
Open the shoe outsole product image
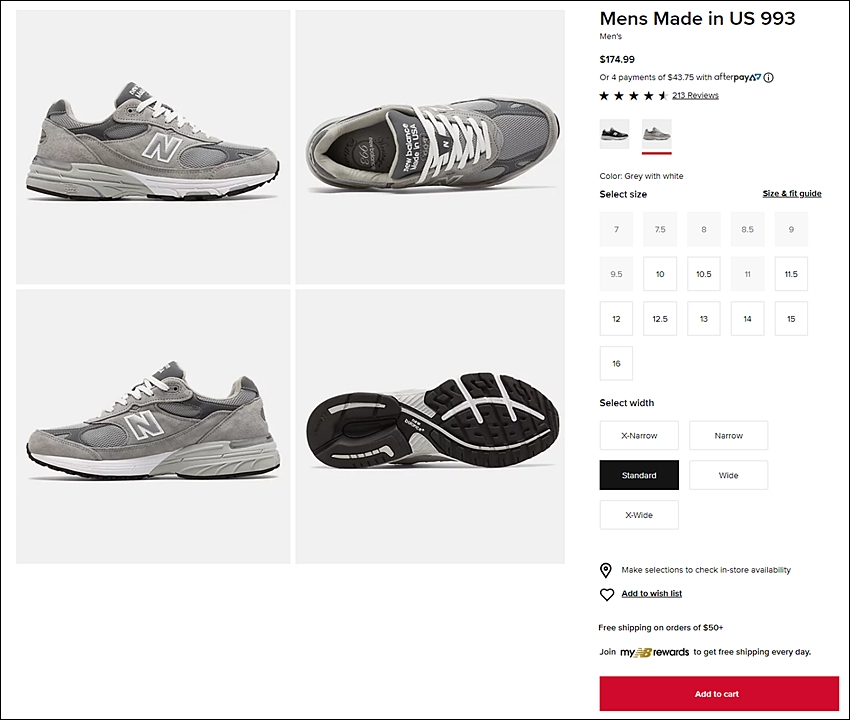coord(430,427)
